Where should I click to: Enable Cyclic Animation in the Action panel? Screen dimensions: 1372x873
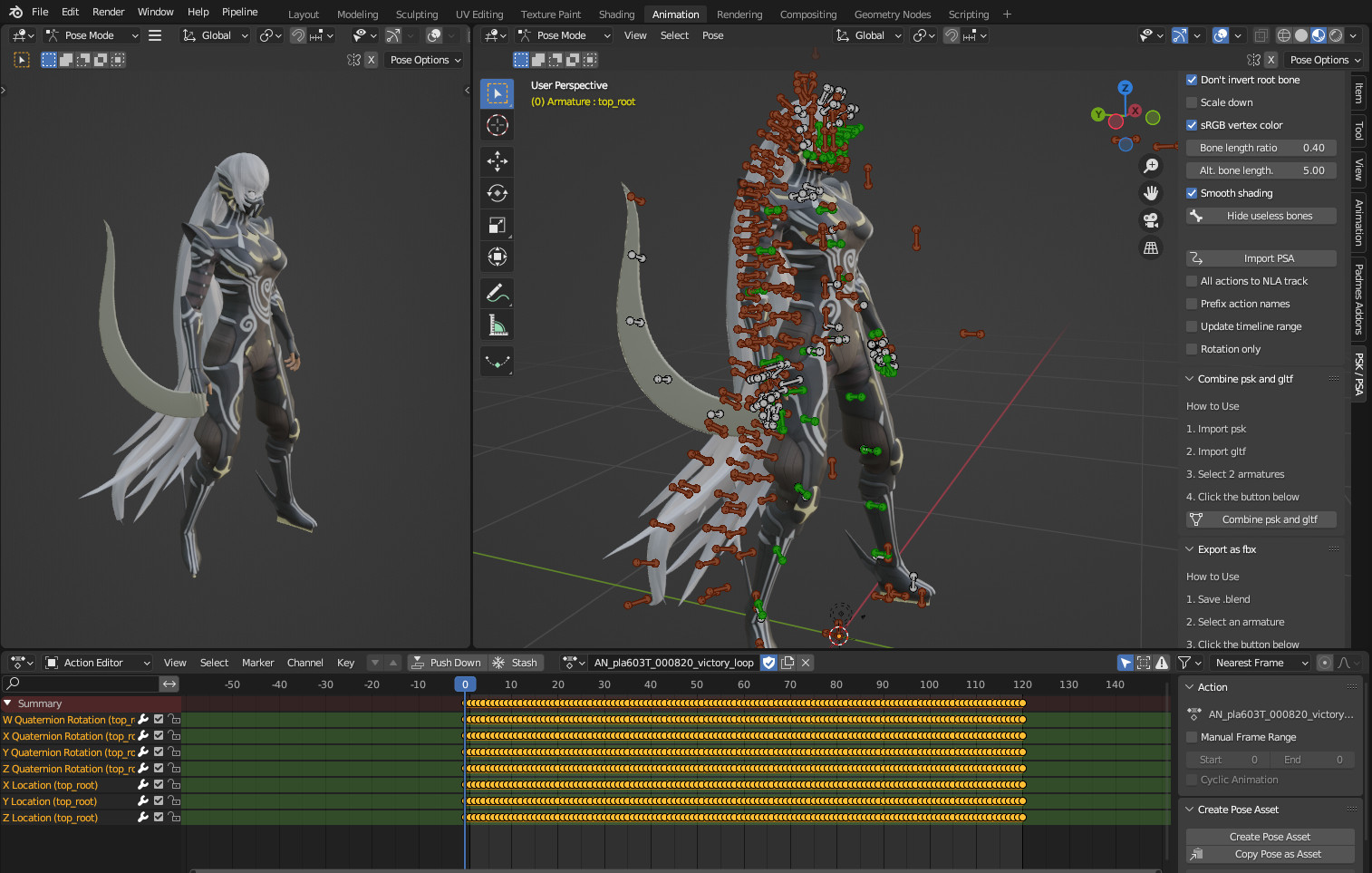coord(1192,779)
